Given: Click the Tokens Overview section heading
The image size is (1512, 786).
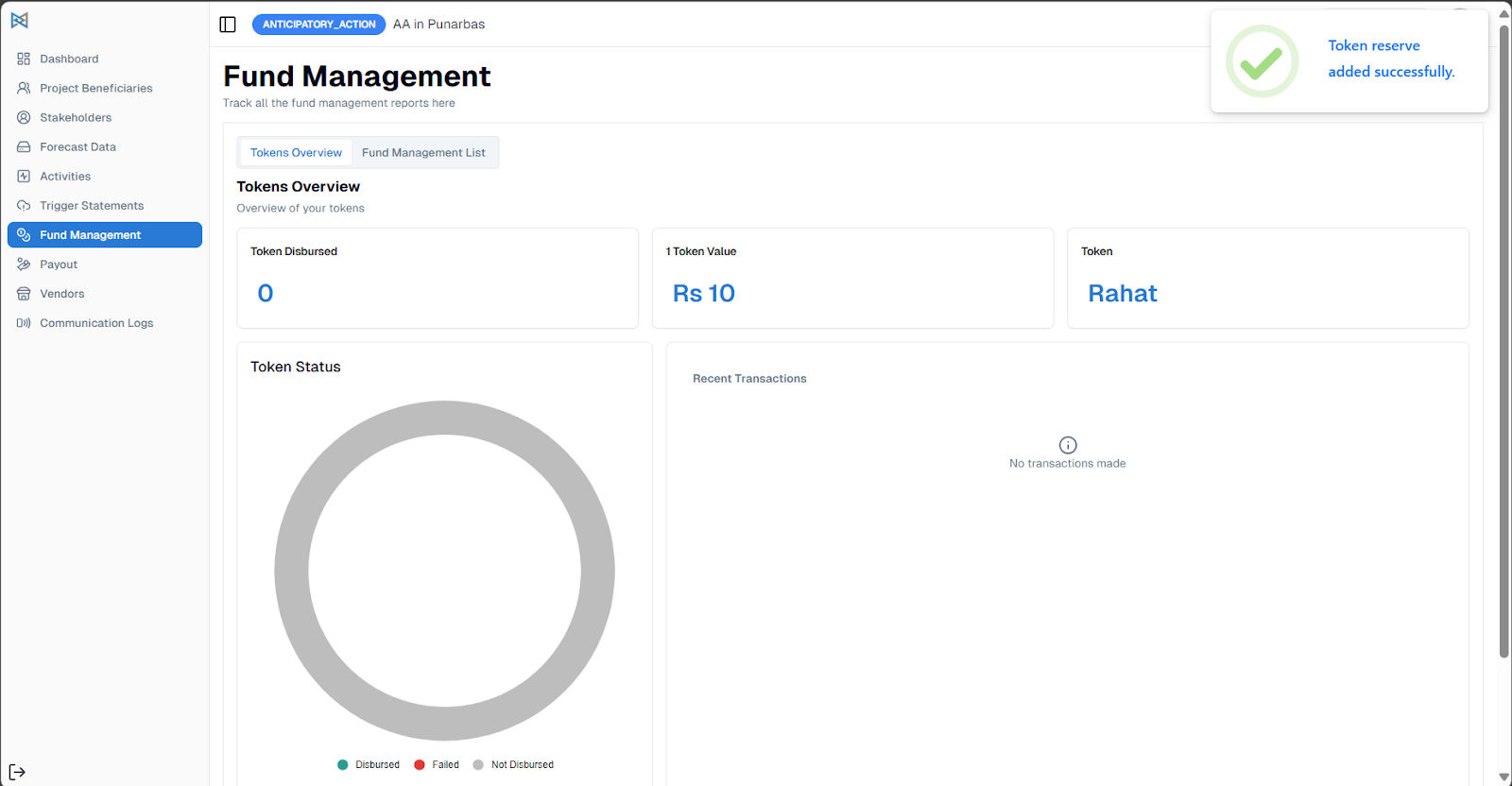Looking at the screenshot, I should (299, 186).
